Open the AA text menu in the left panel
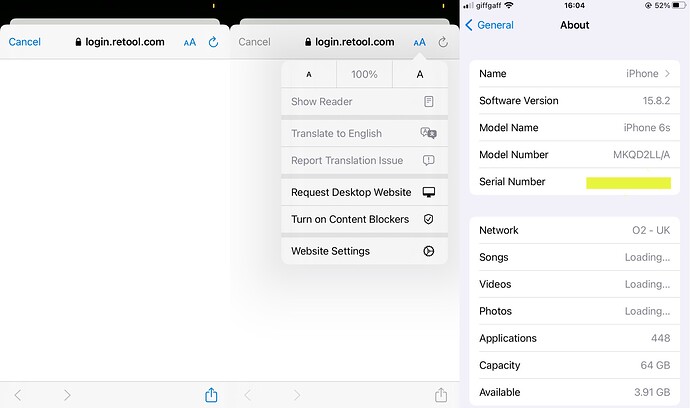This screenshot has height=408, width=690. (x=190, y=42)
